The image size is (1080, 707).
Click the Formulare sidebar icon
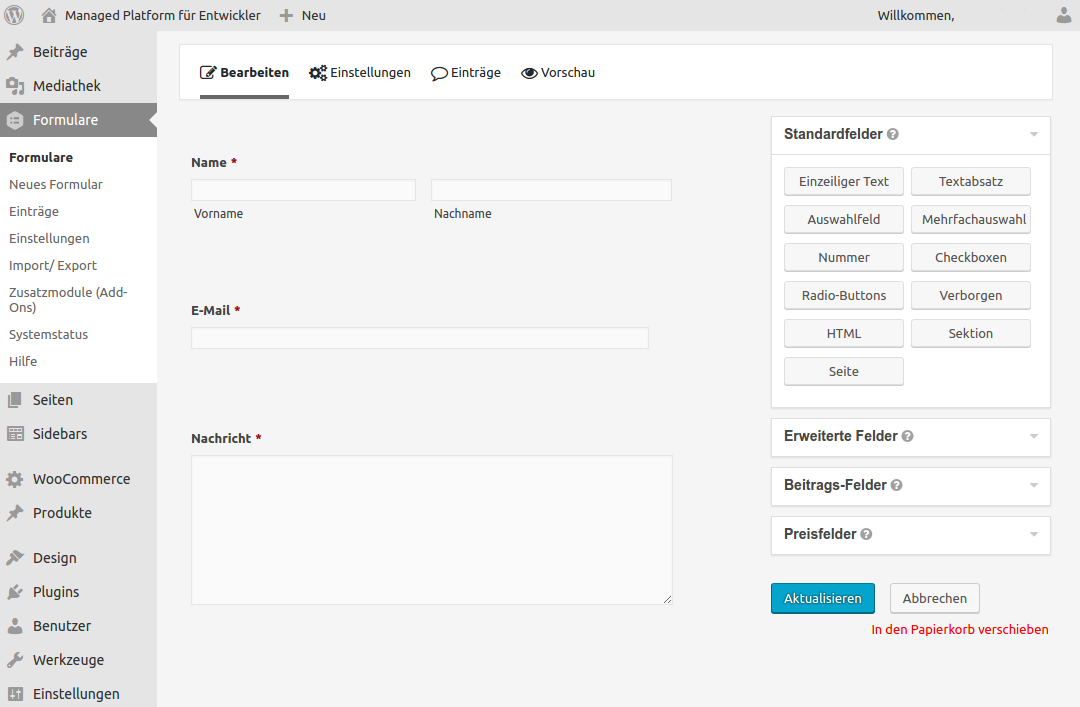point(15,120)
